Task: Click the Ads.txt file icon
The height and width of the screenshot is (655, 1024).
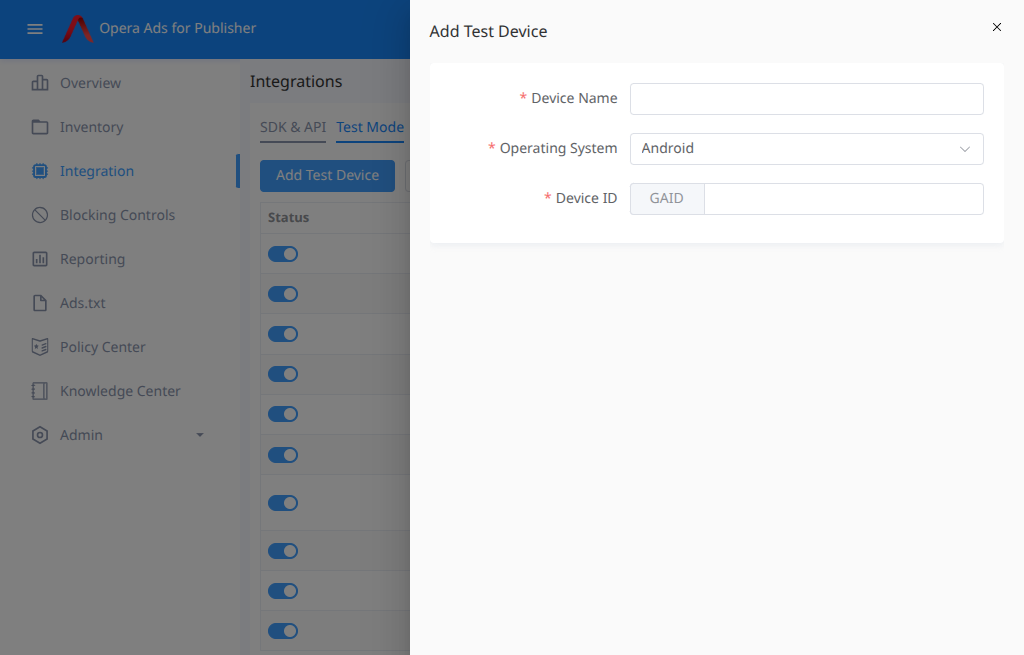Action: (40, 303)
